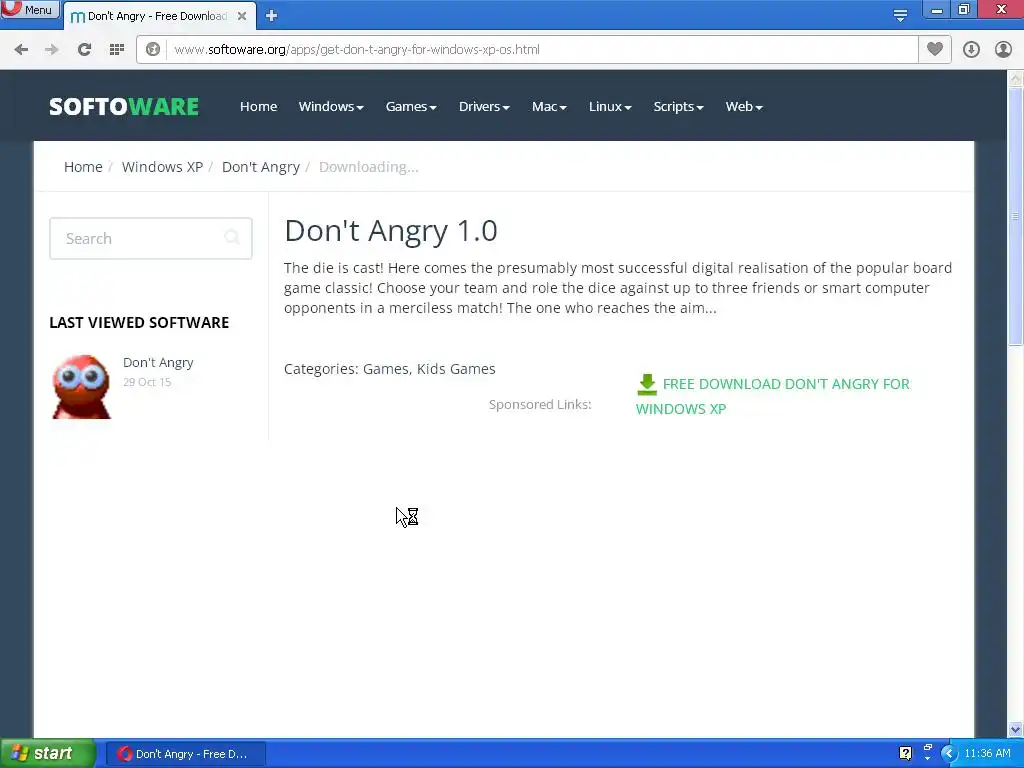1024x768 pixels.
Task: Open Don't Angry in last viewed software
Action: click(x=158, y=362)
